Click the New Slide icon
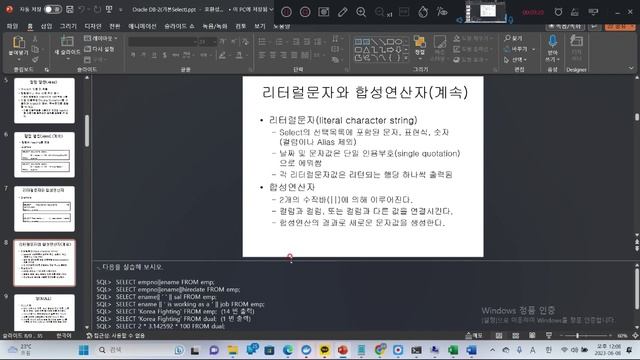This screenshot has width=640, height=360. 67,41
